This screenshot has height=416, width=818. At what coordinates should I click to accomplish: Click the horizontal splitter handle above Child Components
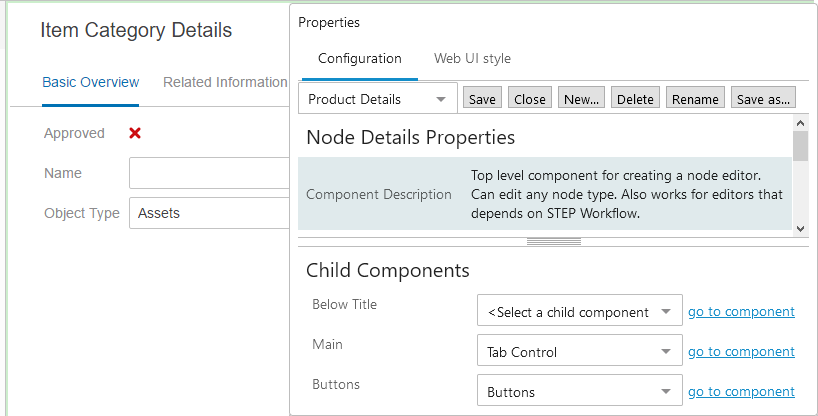pos(546,242)
